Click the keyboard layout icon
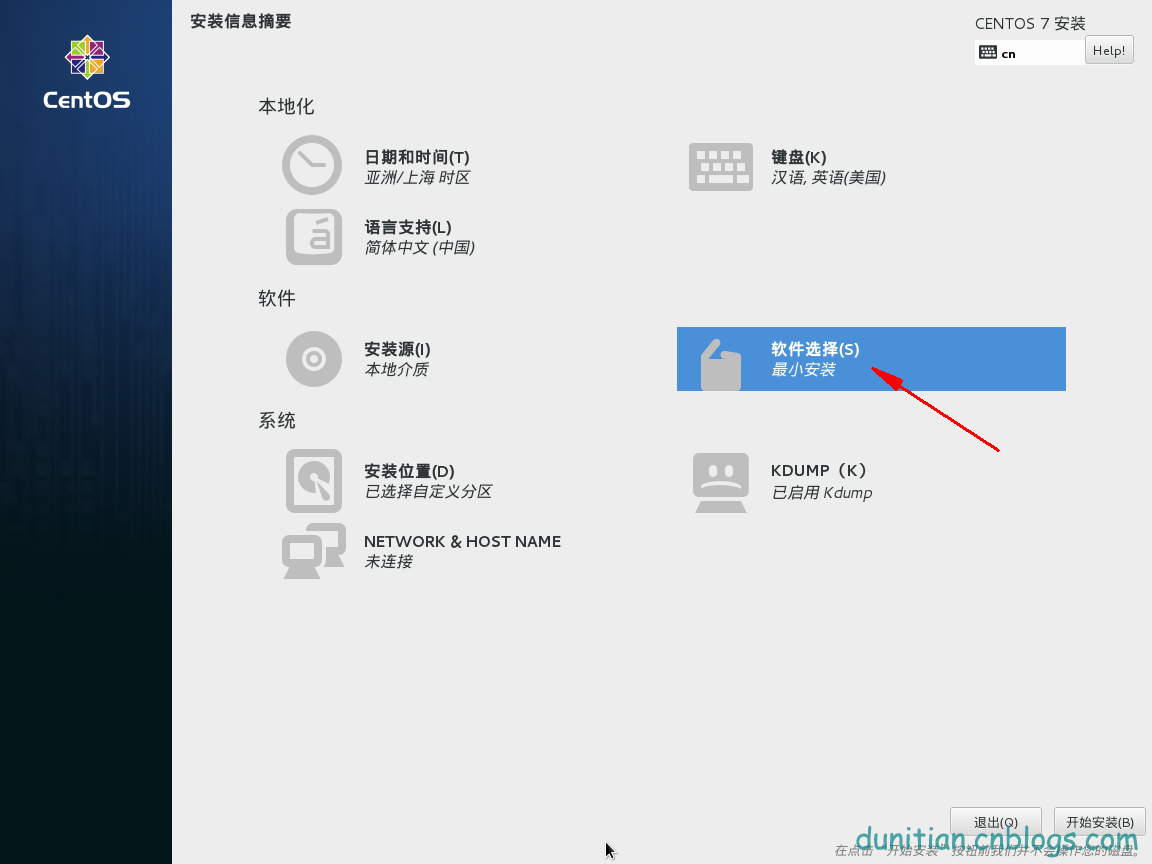 (720, 167)
